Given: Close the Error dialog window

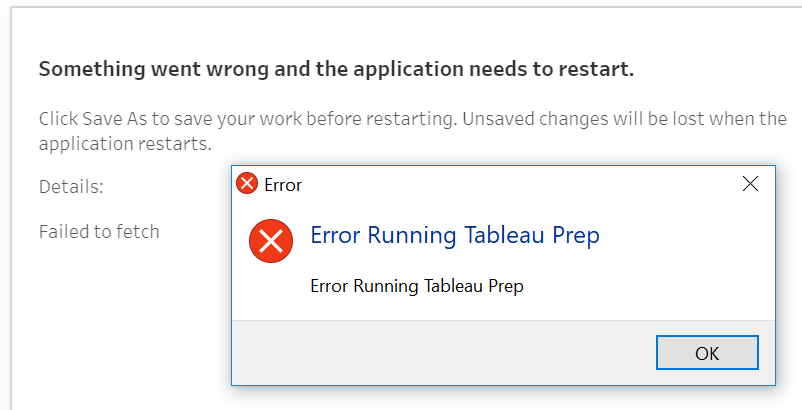Looking at the screenshot, I should click(750, 184).
